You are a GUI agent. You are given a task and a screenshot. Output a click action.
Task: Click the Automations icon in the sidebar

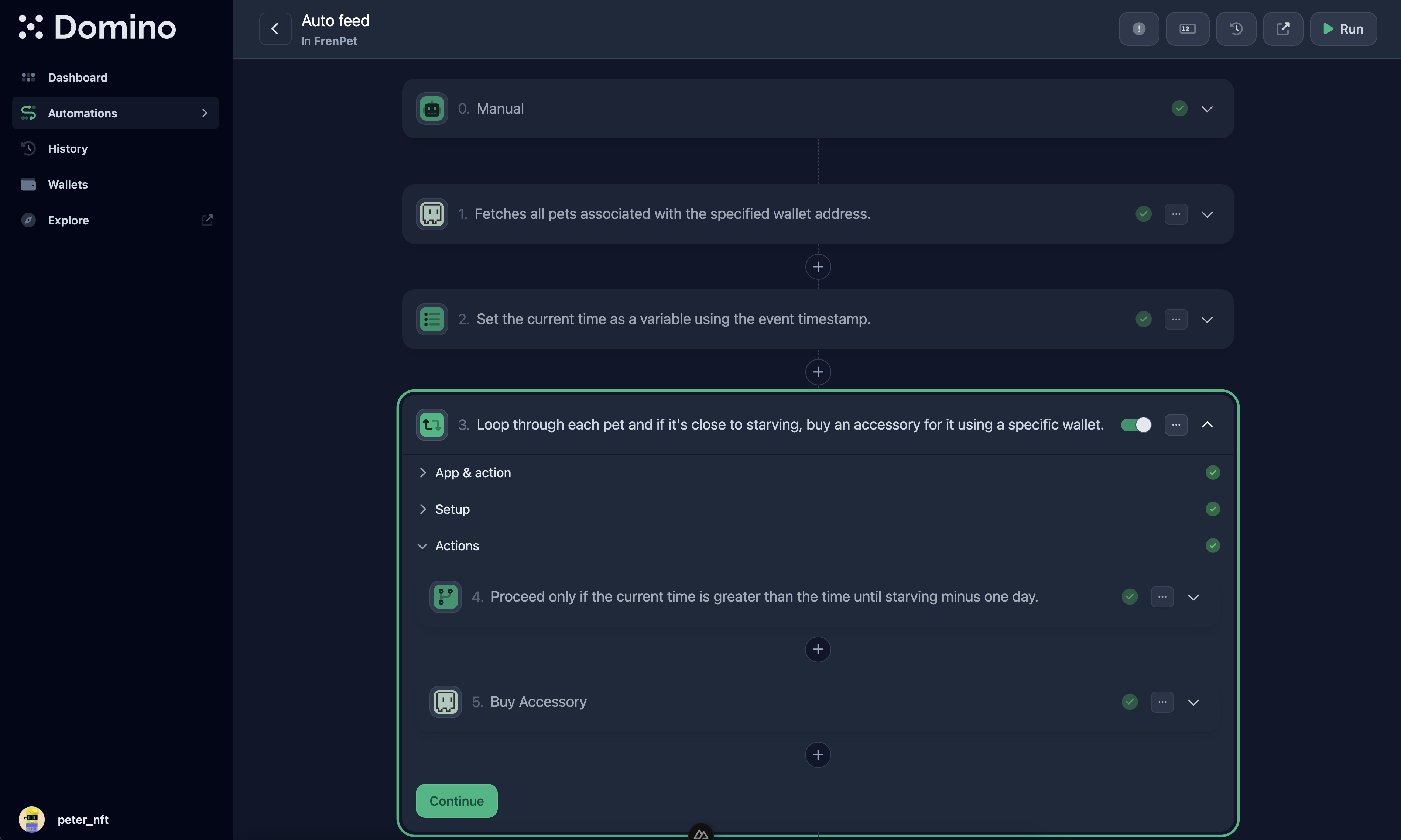coord(29,113)
